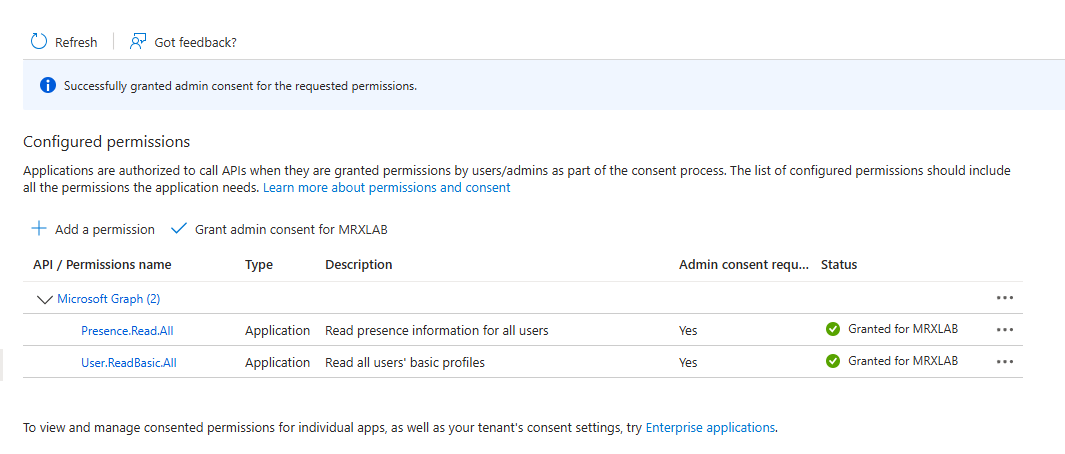The width and height of the screenshot is (1065, 454).
Task: Click the checkmark icon beside Grant admin consent
Action: (179, 229)
